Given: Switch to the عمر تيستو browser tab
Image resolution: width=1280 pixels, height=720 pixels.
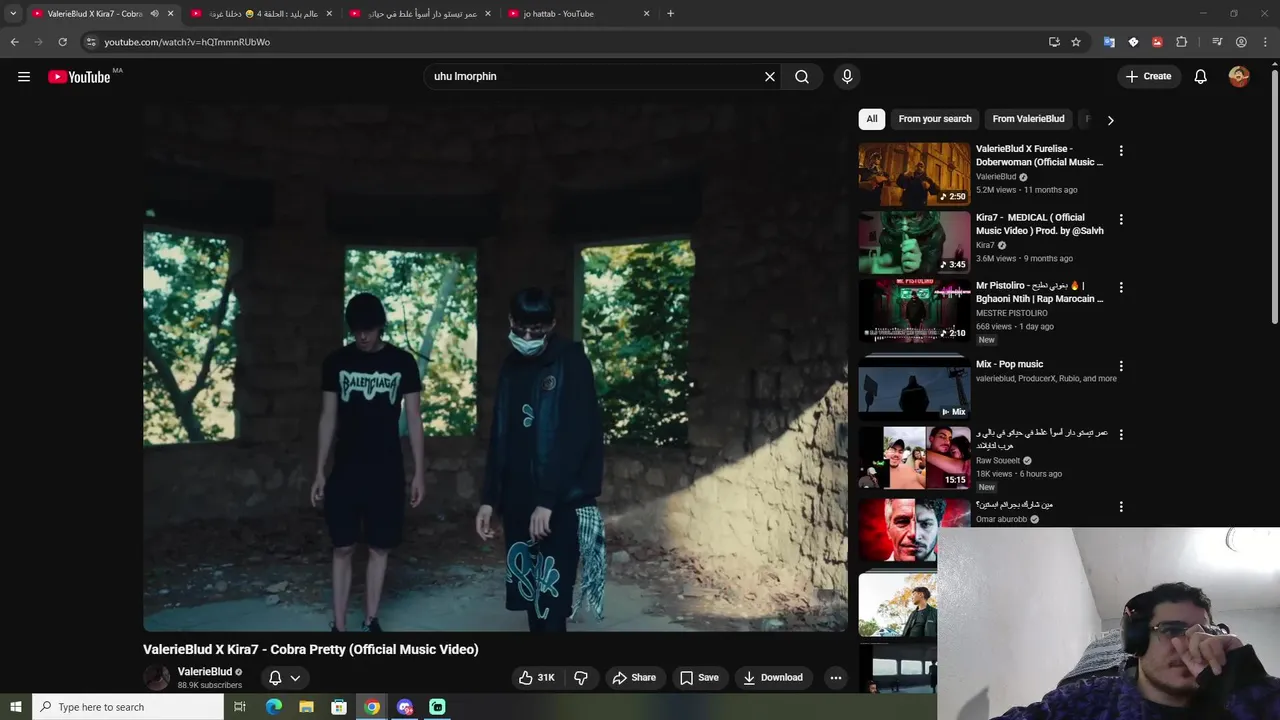Looking at the screenshot, I should point(421,14).
